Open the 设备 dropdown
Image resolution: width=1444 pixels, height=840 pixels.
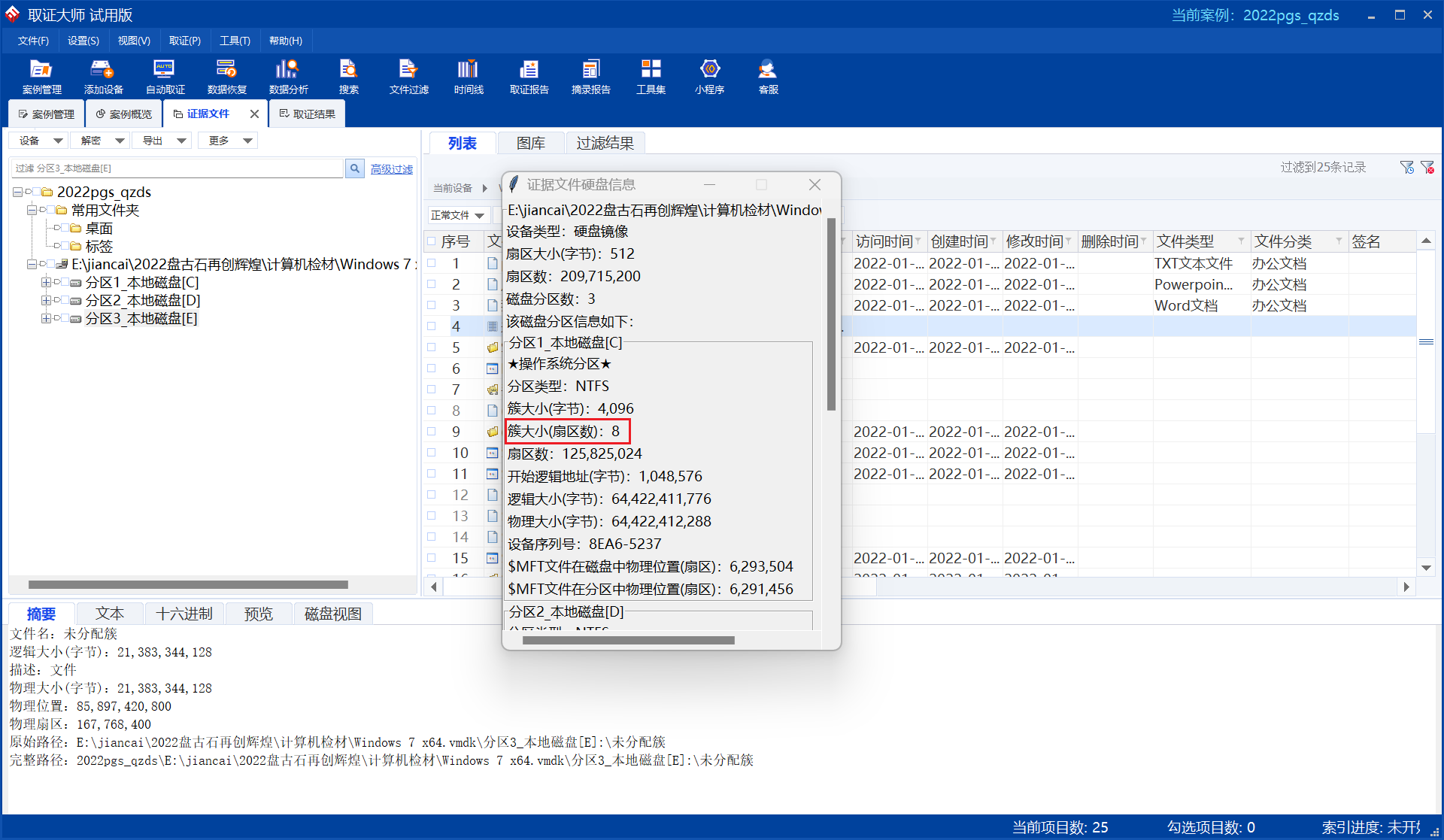[39, 141]
